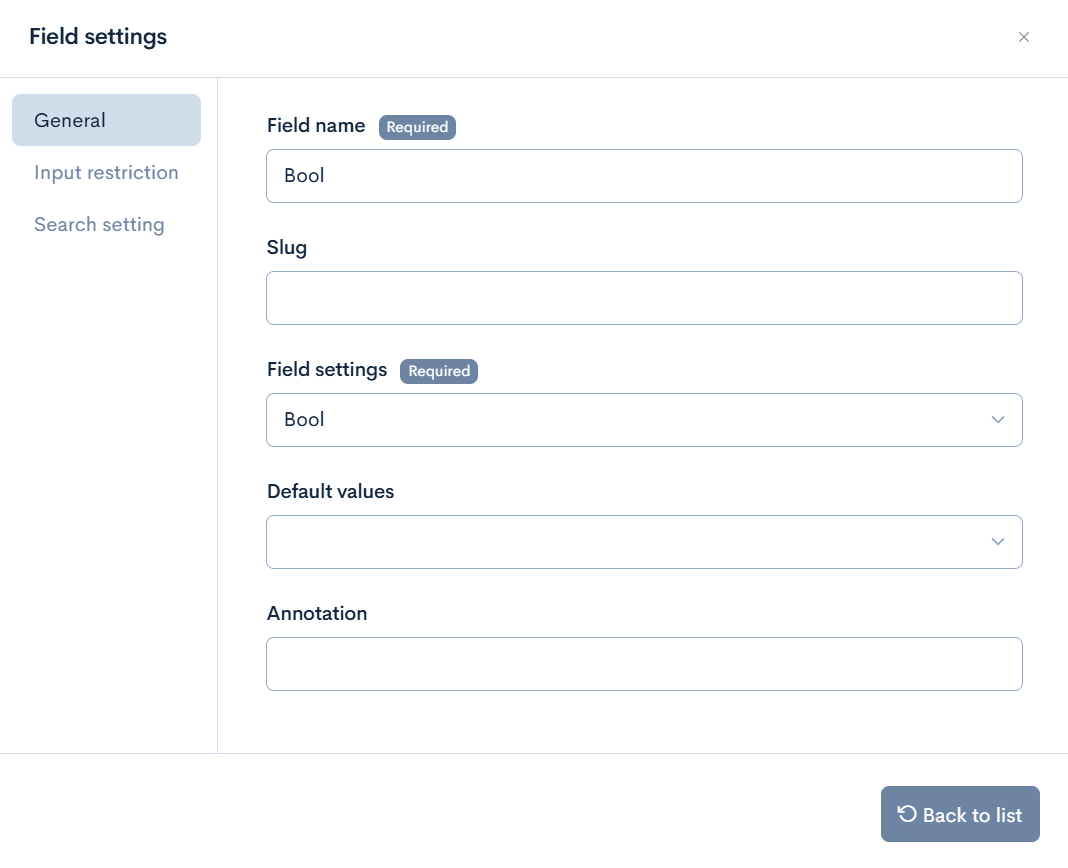
Task: Click the Default values label
Action: coord(330,491)
